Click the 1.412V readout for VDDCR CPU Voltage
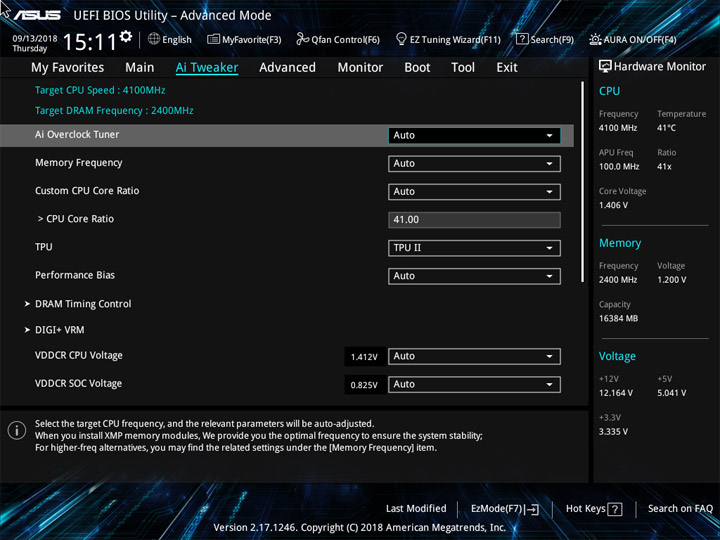This screenshot has height=540, width=720. click(x=364, y=357)
